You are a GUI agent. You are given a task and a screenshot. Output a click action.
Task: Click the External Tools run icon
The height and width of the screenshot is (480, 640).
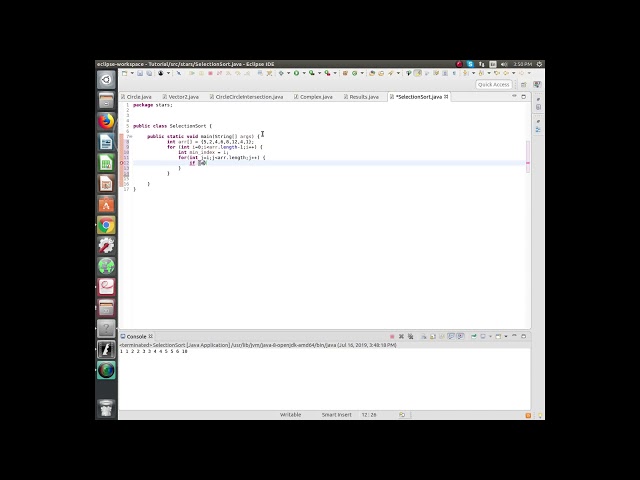click(x=327, y=73)
